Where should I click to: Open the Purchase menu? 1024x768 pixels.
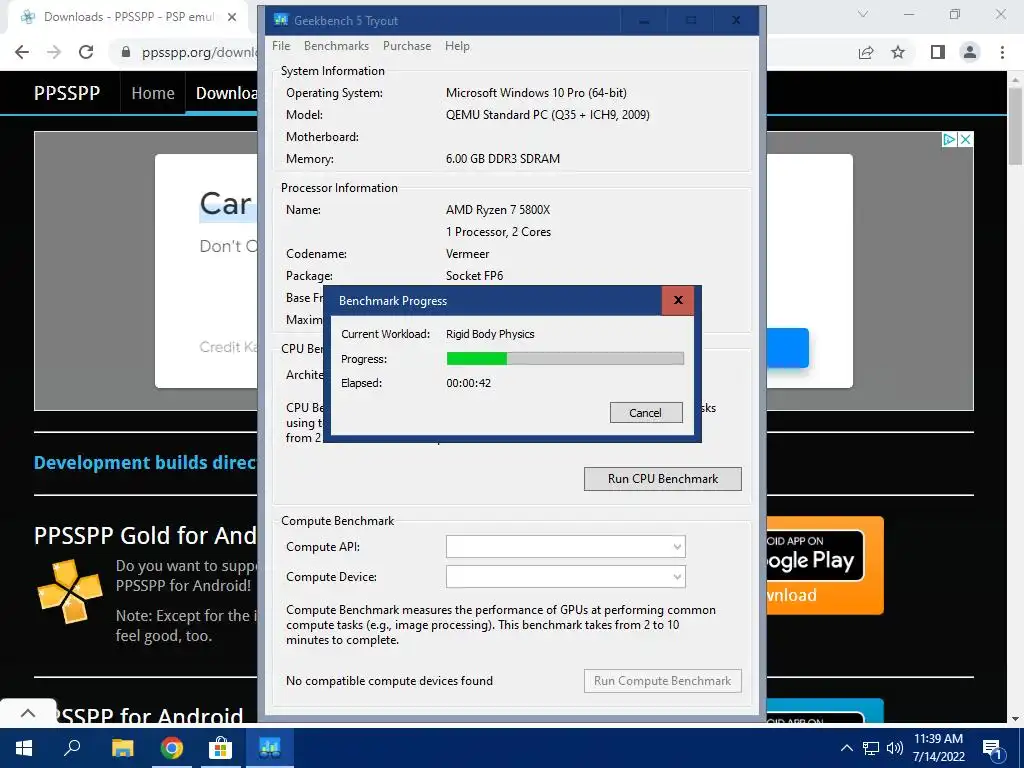[407, 46]
